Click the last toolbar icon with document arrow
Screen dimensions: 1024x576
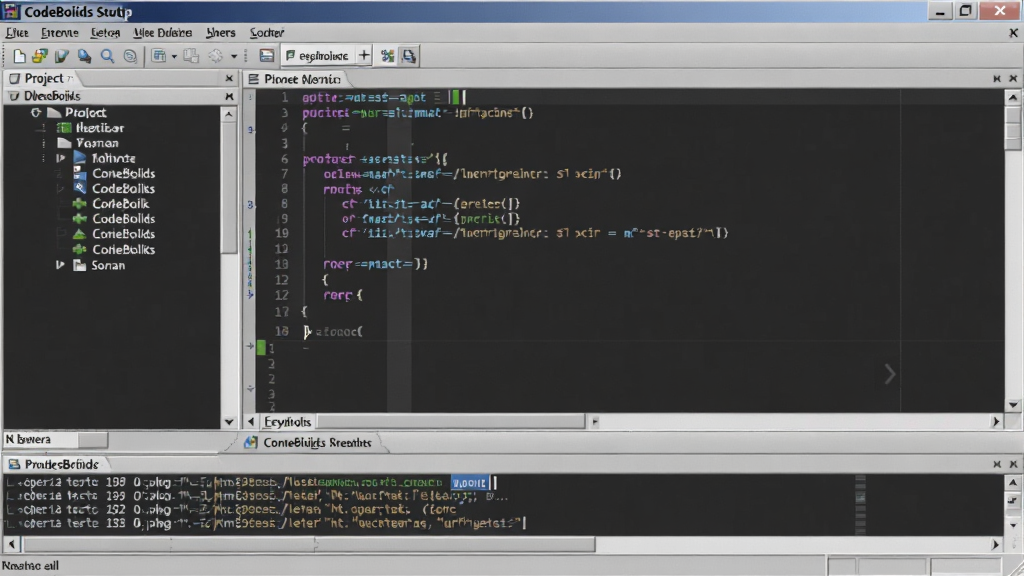click(409, 56)
